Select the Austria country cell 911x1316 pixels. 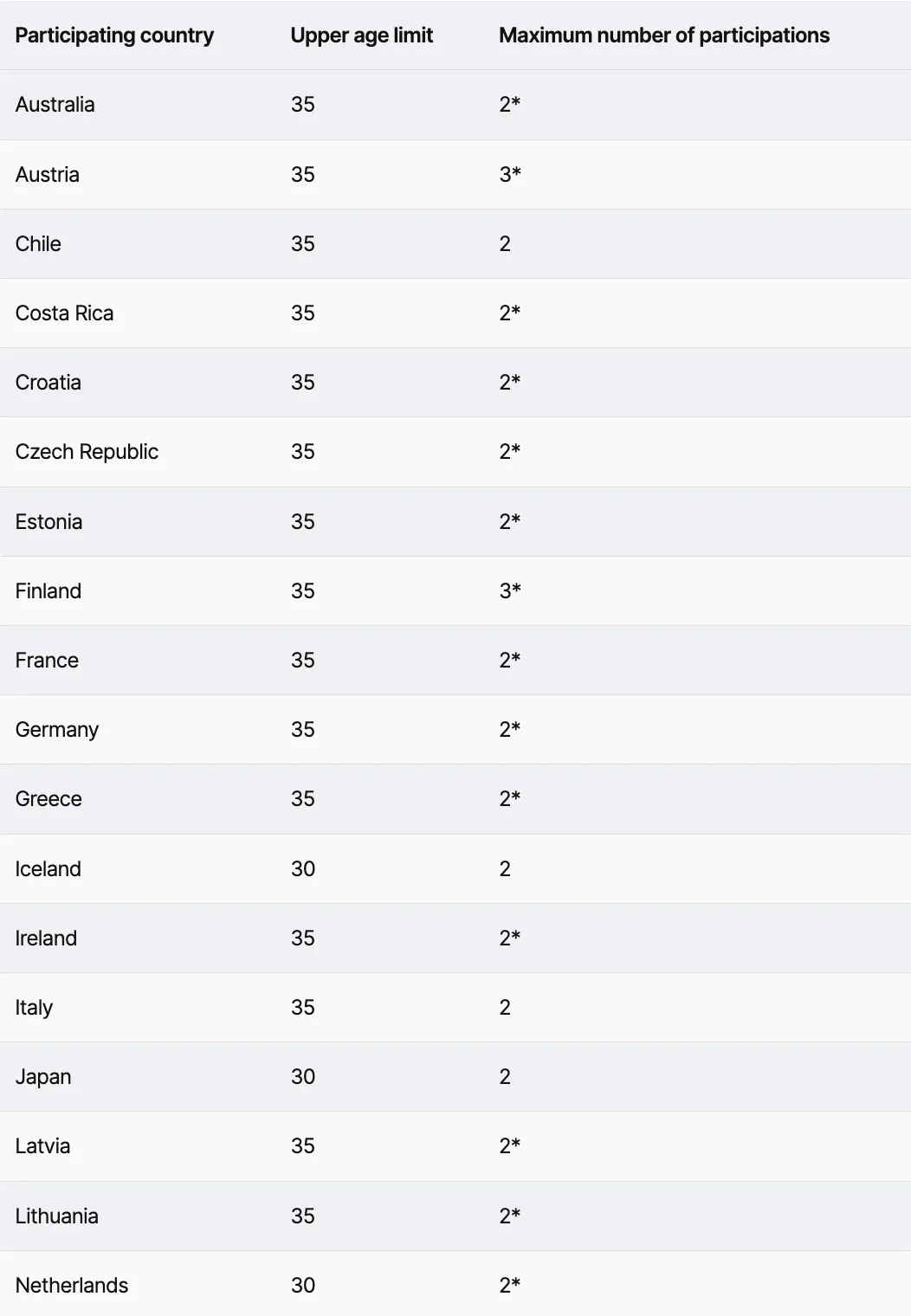point(48,175)
